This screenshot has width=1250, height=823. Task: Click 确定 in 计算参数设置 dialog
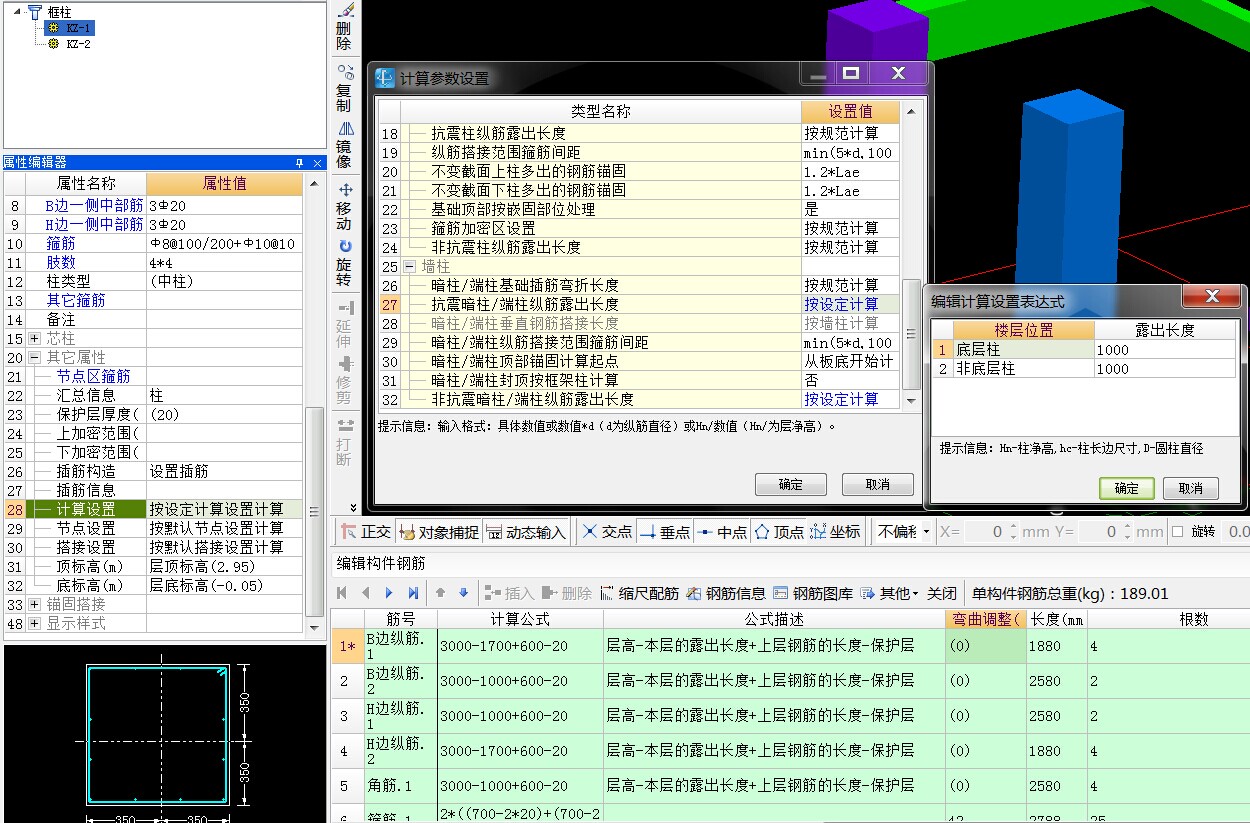(791, 484)
